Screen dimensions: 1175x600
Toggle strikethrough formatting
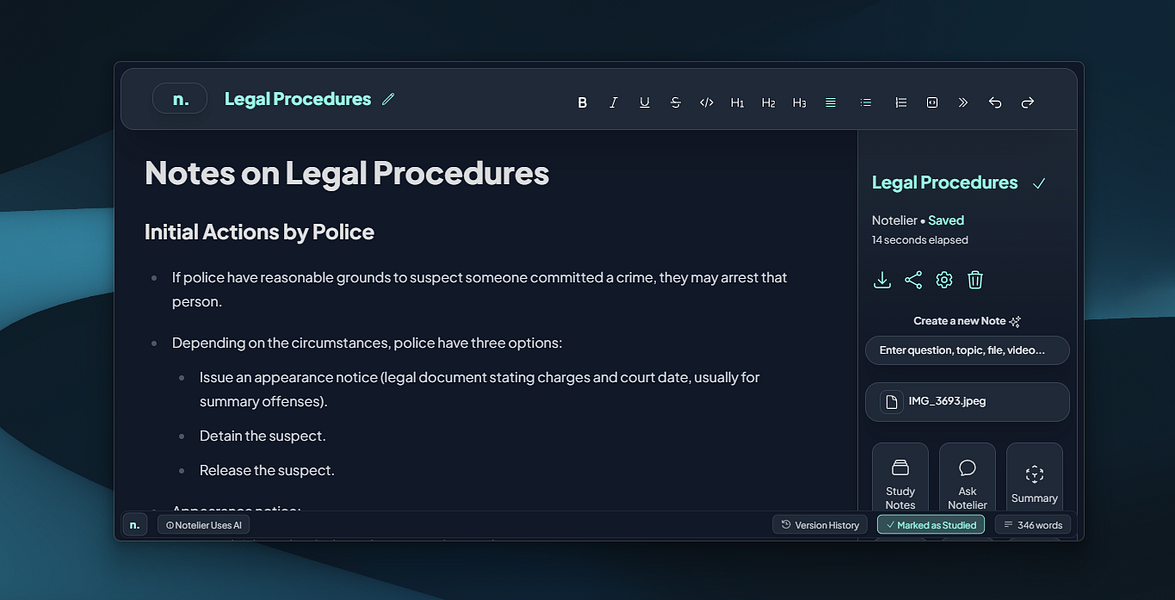click(675, 103)
